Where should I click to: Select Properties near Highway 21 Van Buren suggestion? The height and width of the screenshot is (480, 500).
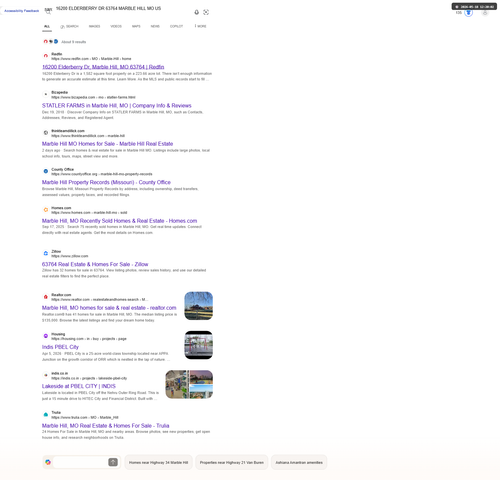coord(232,462)
